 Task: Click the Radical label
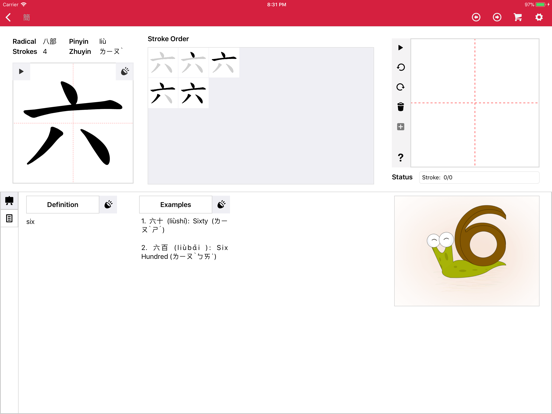(x=24, y=42)
